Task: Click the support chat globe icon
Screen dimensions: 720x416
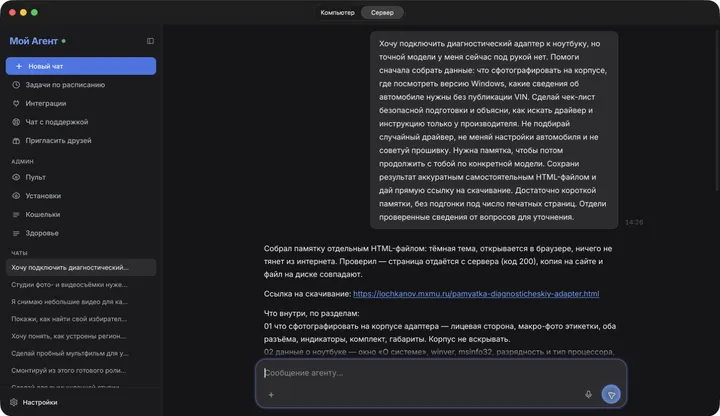Action: [16, 122]
